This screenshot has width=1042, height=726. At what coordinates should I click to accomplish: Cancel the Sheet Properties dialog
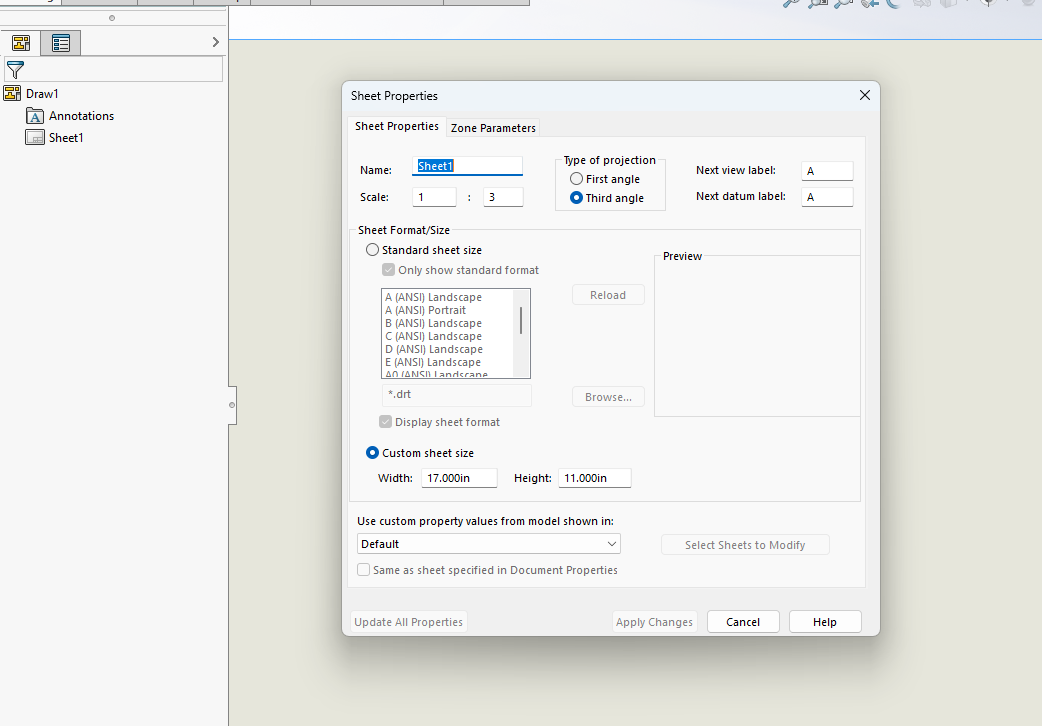tap(743, 622)
